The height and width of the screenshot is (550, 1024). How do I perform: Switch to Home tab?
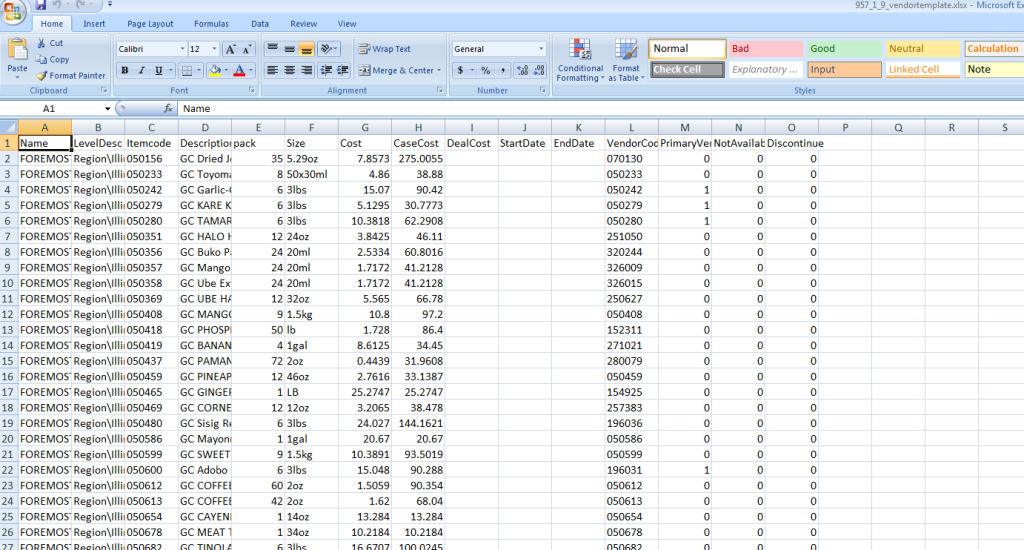(52, 24)
